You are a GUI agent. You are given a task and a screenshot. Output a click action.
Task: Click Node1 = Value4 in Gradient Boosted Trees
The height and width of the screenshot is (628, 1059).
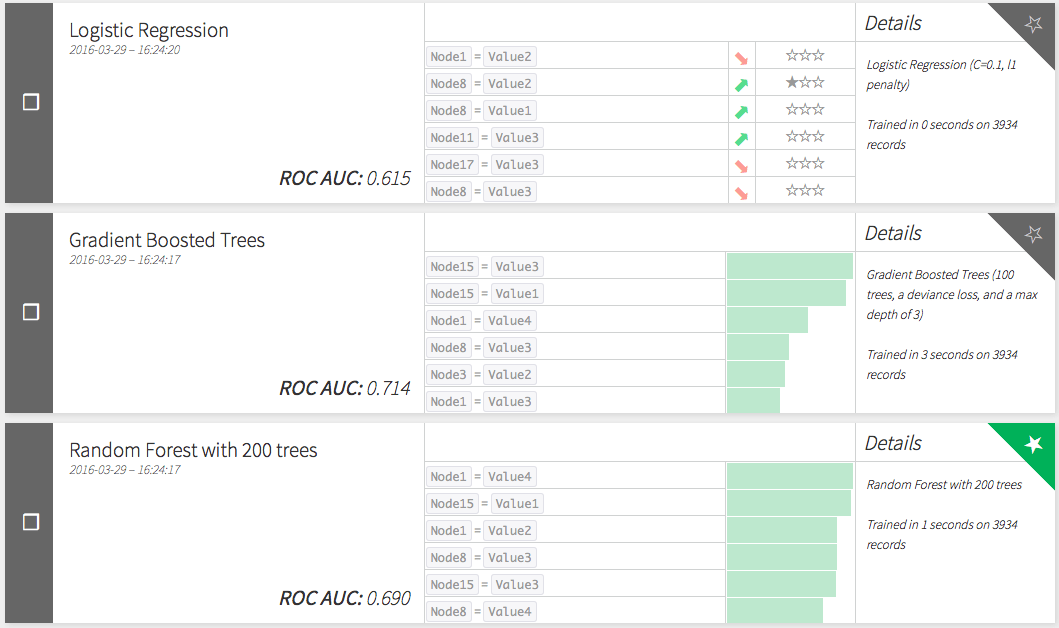[x=481, y=321]
